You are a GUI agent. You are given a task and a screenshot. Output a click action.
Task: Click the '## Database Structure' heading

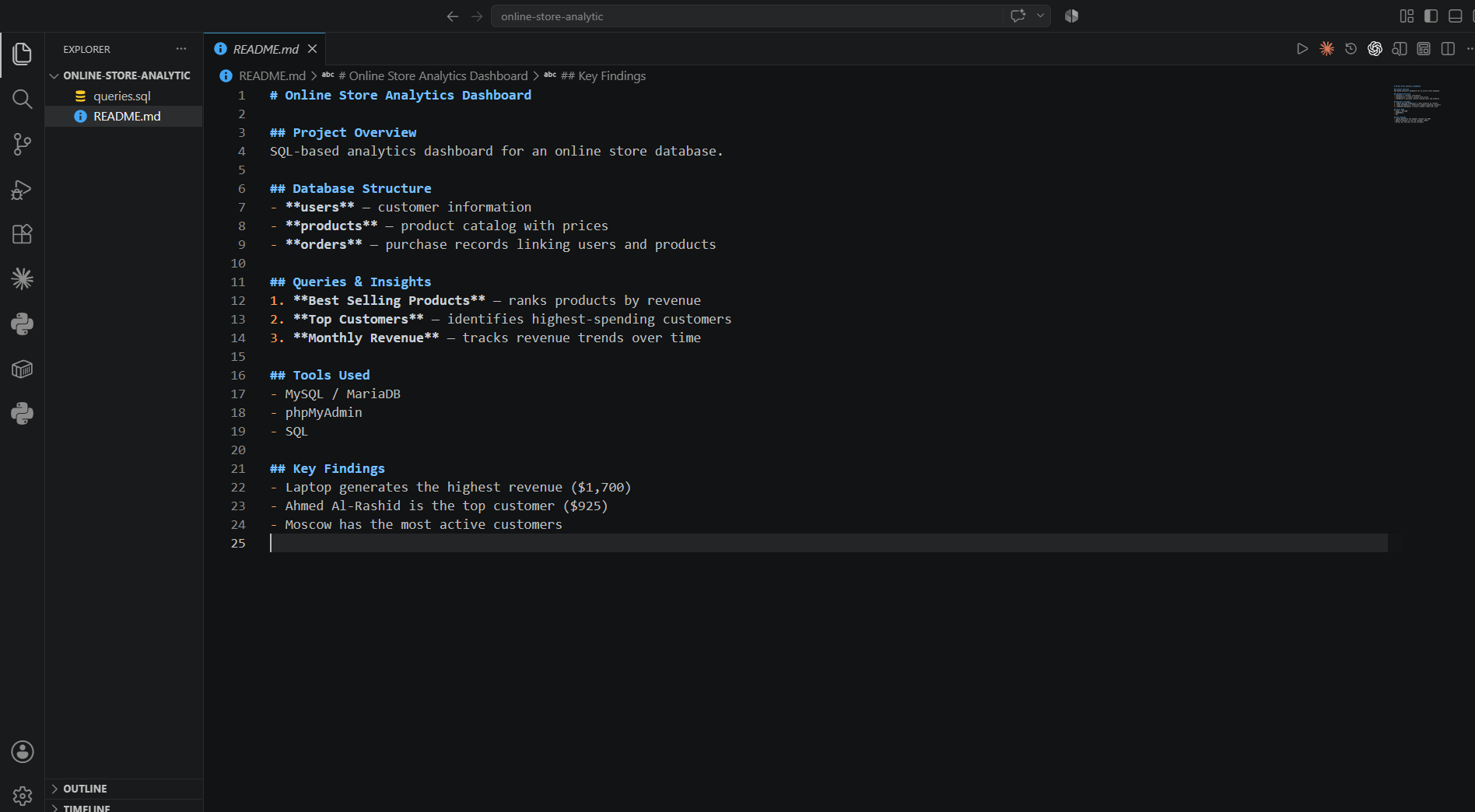pos(350,188)
